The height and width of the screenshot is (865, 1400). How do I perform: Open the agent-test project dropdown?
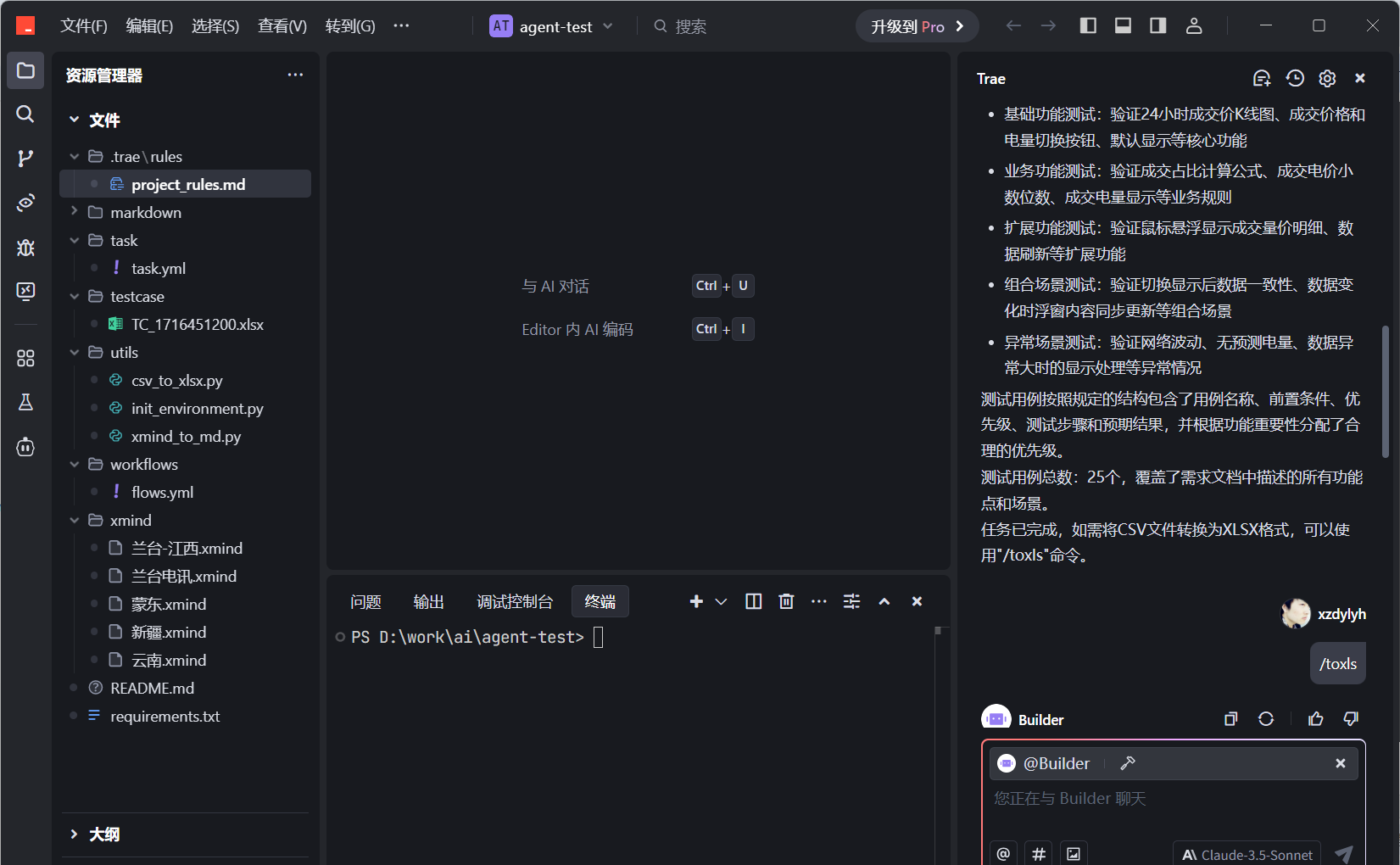pos(552,26)
